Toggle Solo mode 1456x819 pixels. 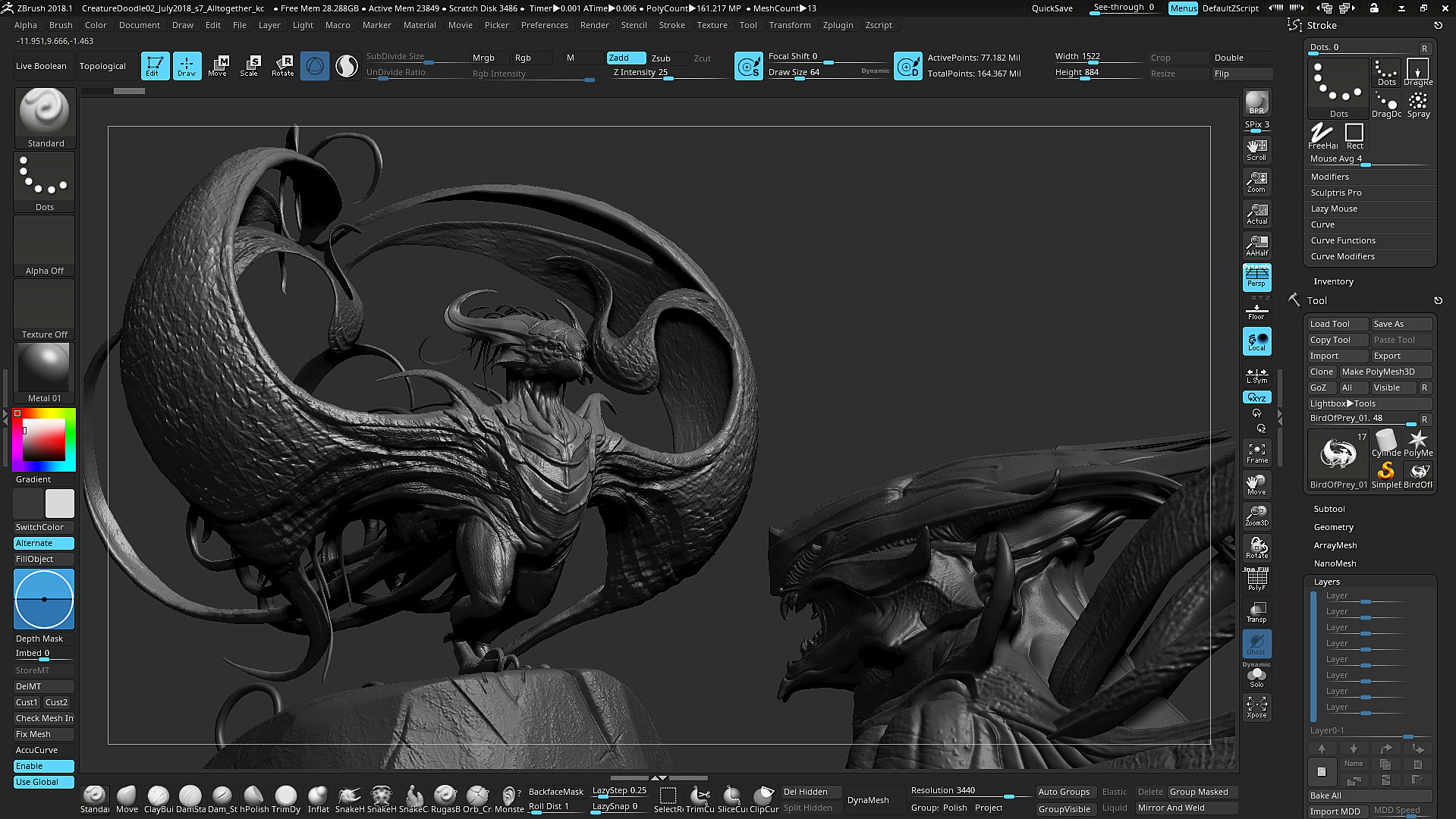tap(1256, 676)
